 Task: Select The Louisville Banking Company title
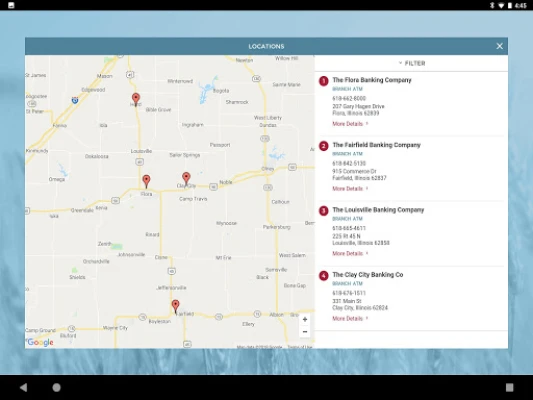[378, 210]
